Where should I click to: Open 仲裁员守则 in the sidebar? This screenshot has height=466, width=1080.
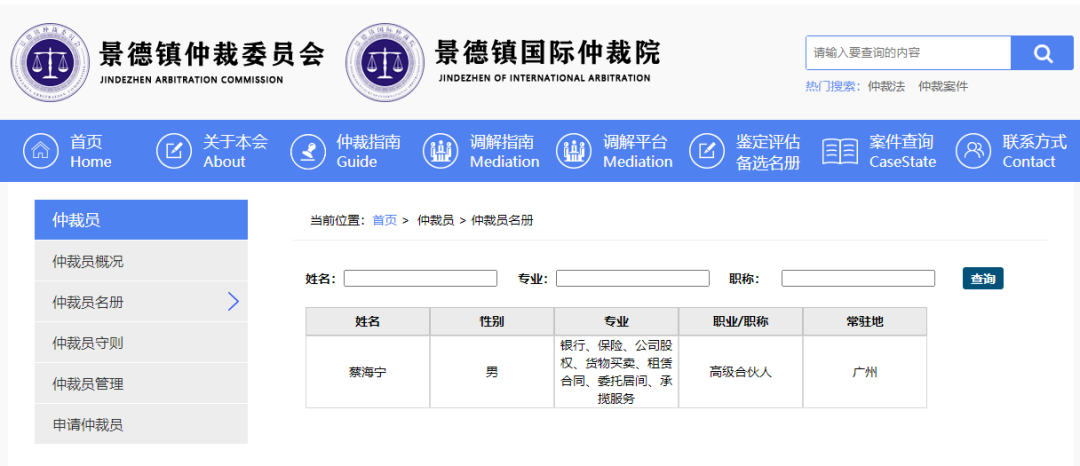141,343
